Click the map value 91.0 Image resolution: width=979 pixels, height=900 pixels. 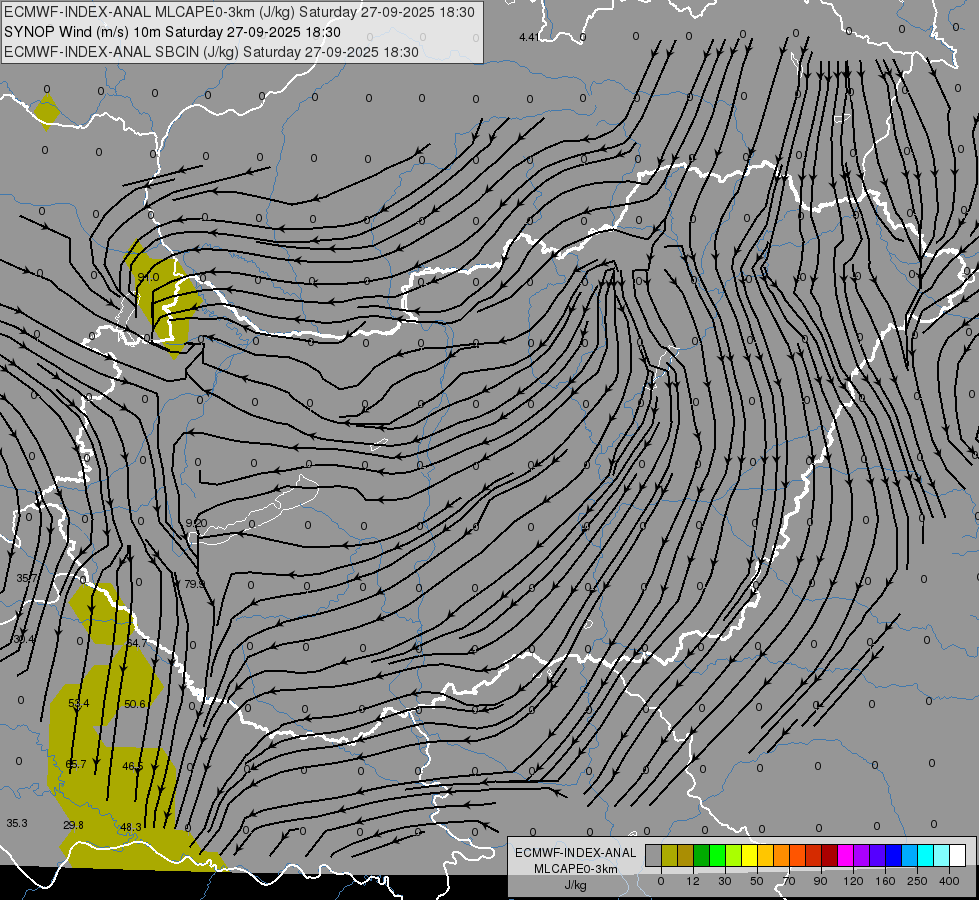[149, 277]
